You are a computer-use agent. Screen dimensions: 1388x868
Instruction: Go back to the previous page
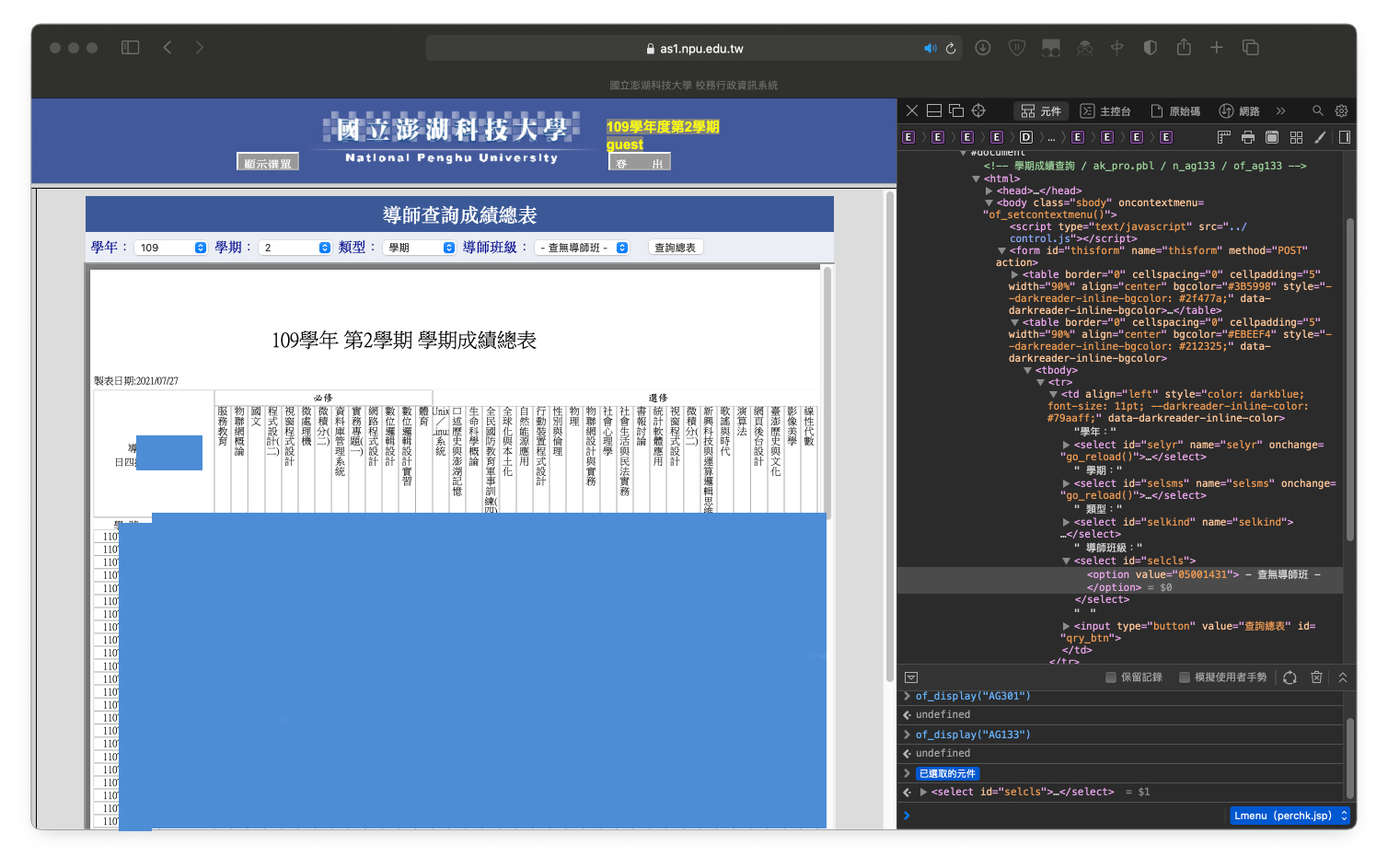(167, 48)
